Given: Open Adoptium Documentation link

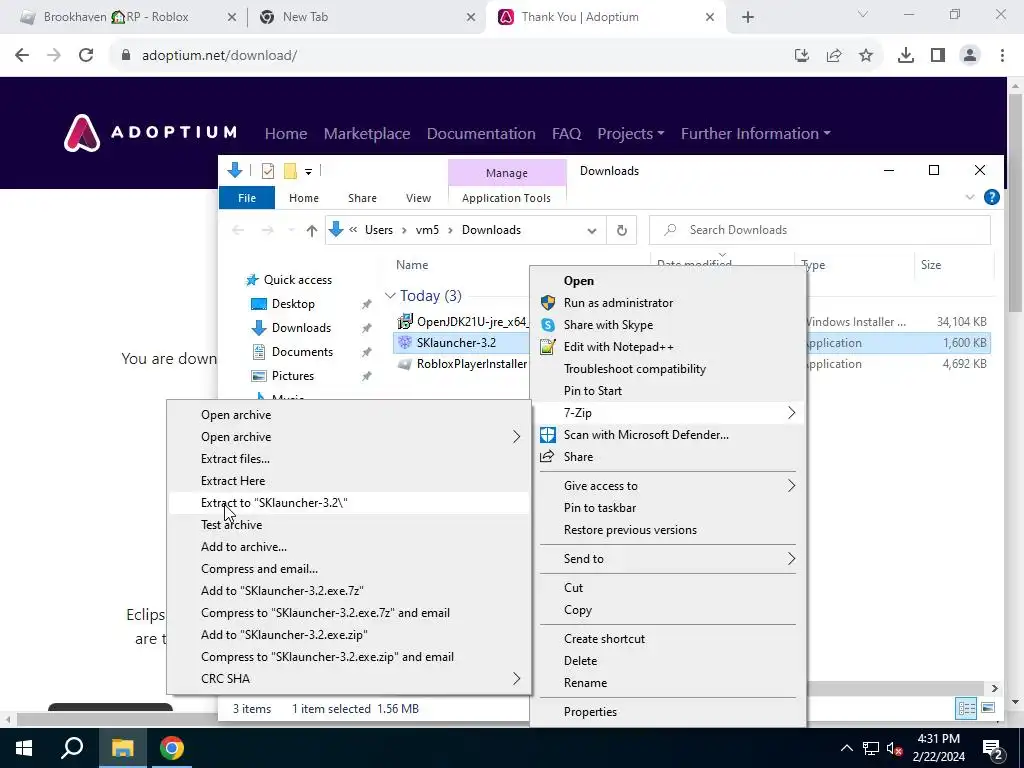Looking at the screenshot, I should [x=481, y=133].
